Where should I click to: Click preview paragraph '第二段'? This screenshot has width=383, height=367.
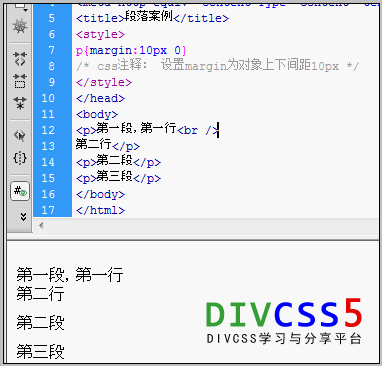pos(40,322)
